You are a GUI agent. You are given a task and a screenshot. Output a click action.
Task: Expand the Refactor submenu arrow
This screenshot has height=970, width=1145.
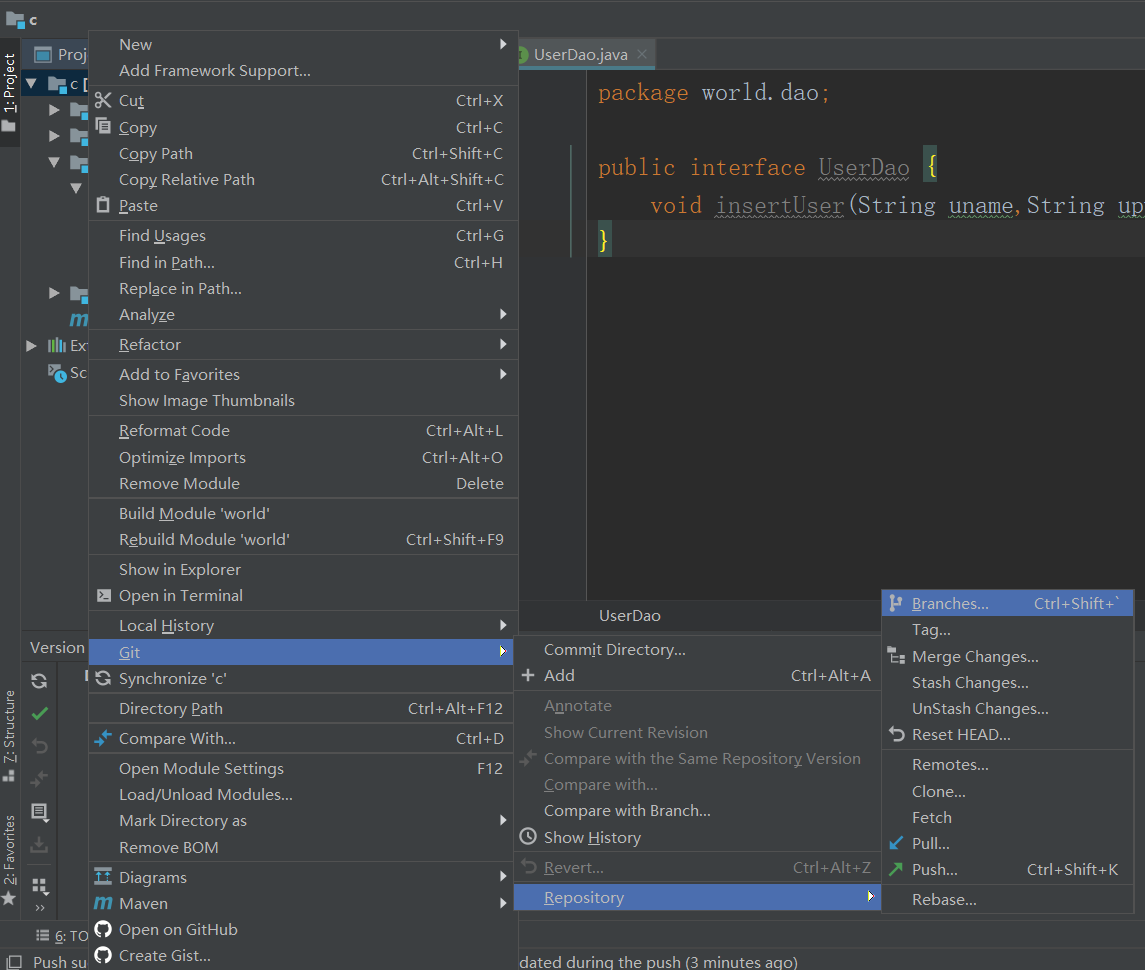pyautogui.click(x=502, y=344)
